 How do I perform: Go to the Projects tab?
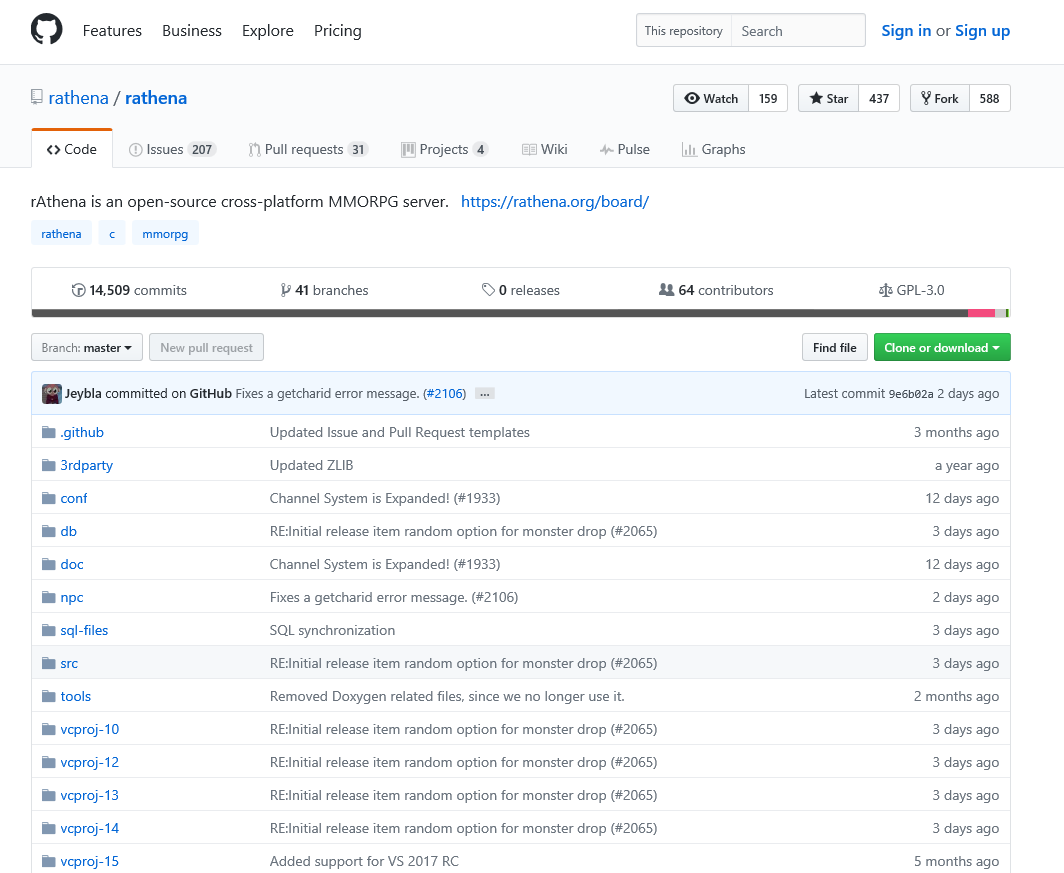pyautogui.click(x=444, y=149)
